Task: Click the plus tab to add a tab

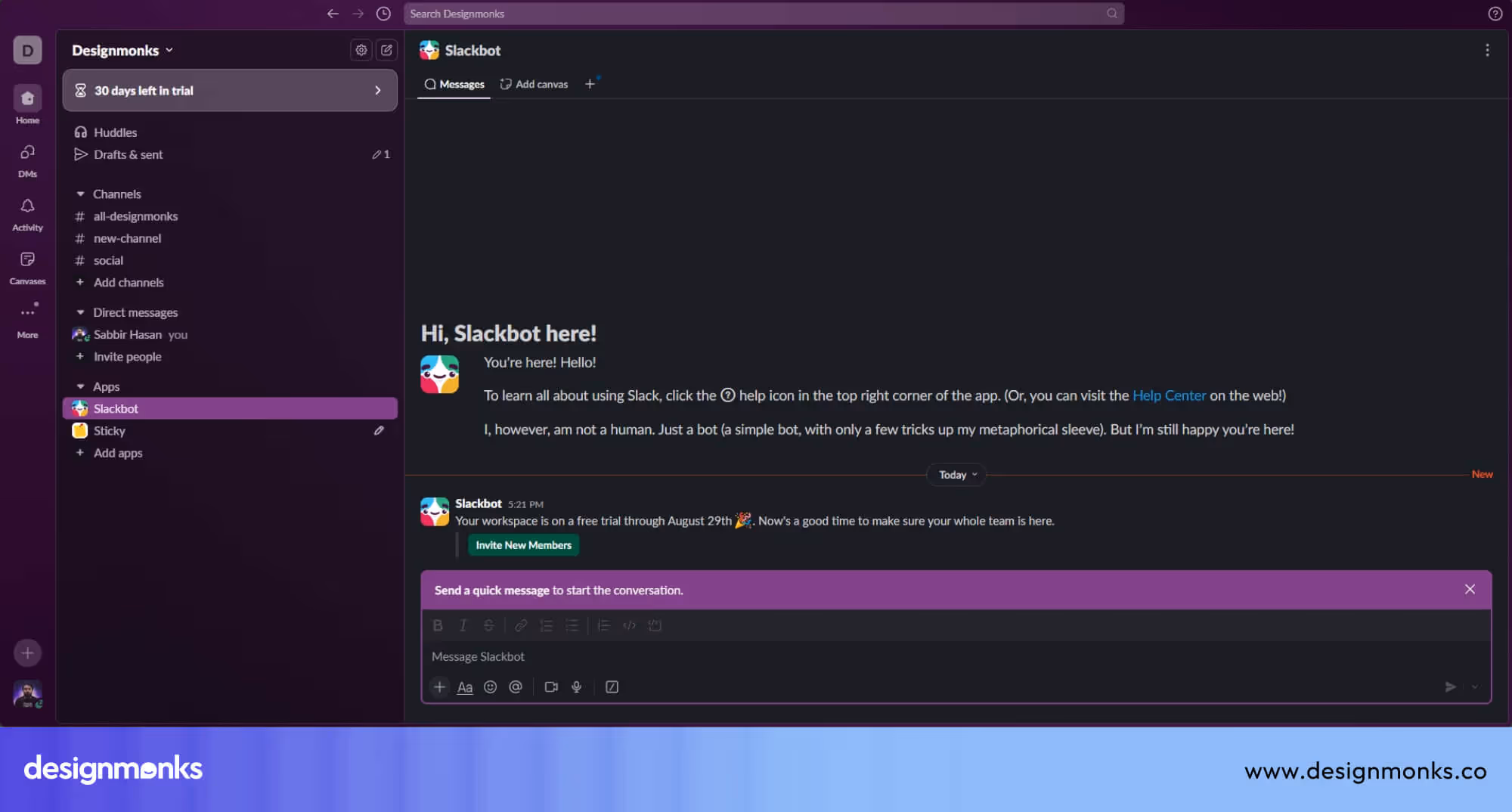Action: coord(590,84)
